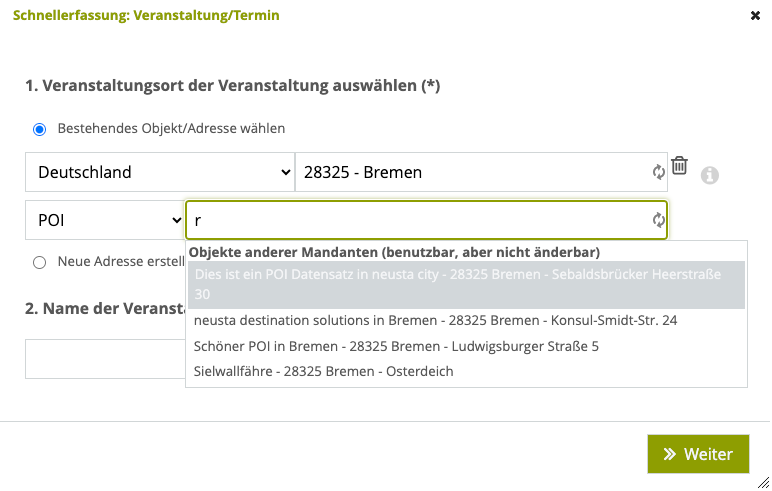772x491 pixels.
Task: Click the Weiter button
Action: point(698,454)
